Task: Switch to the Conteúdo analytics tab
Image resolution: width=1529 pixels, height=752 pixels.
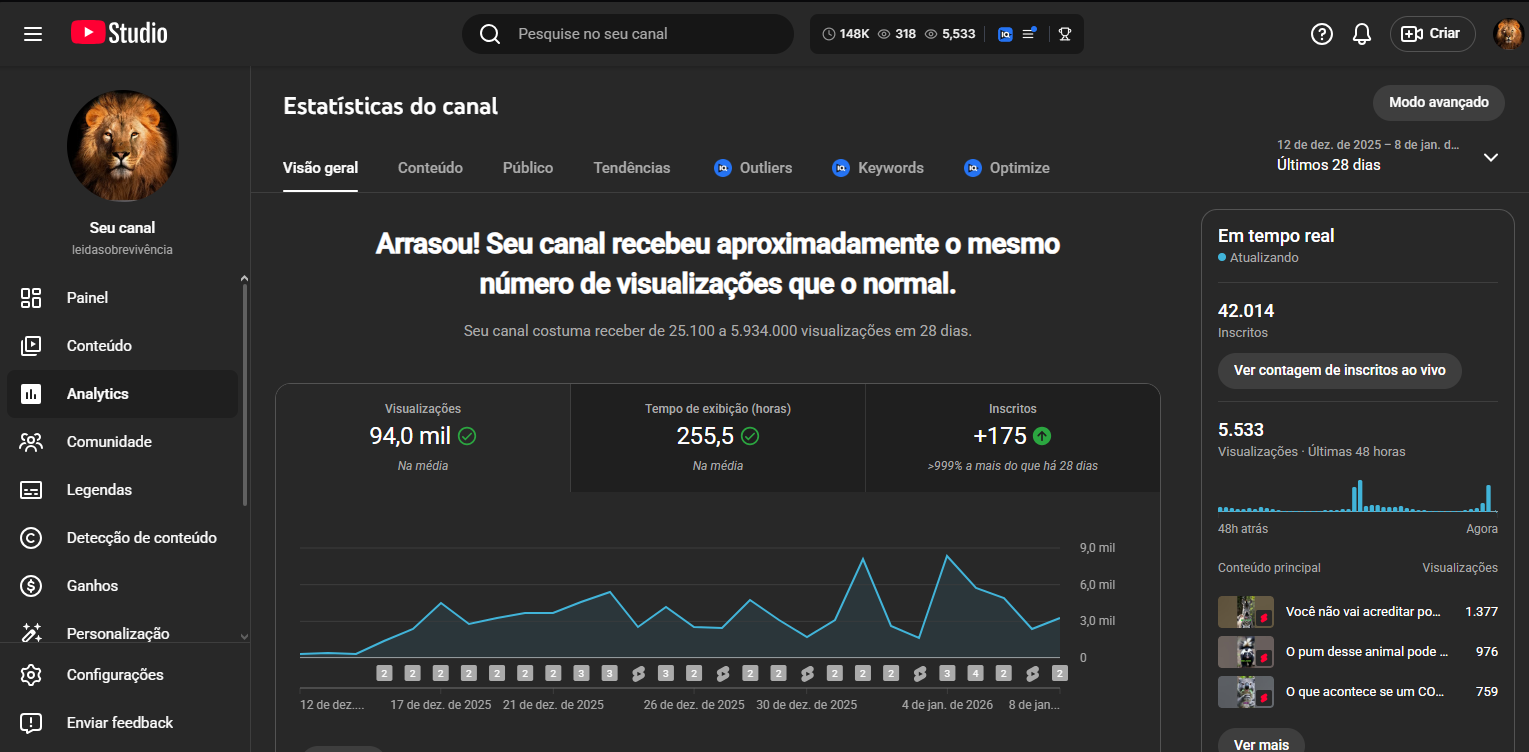Action: pyautogui.click(x=430, y=168)
